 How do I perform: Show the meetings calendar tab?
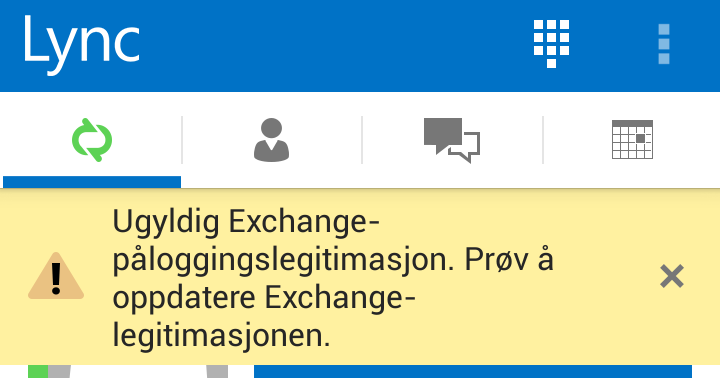point(632,140)
